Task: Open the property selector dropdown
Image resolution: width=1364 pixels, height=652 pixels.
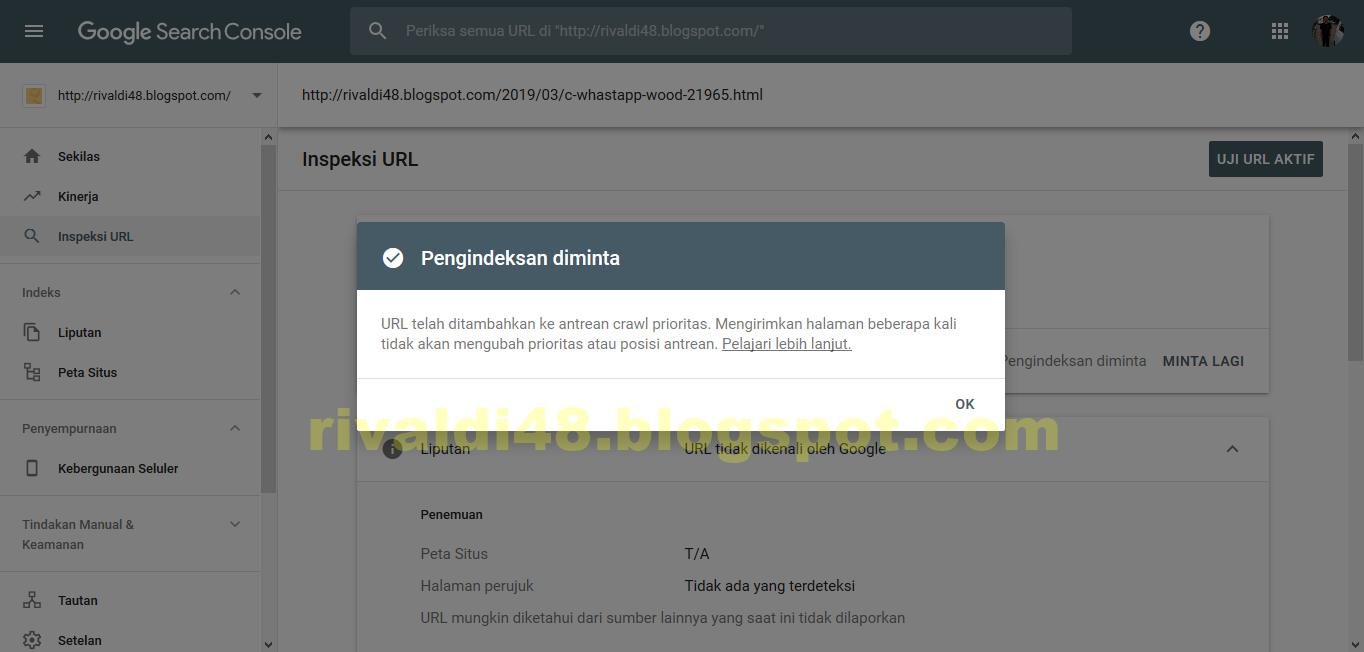Action: tap(256, 95)
